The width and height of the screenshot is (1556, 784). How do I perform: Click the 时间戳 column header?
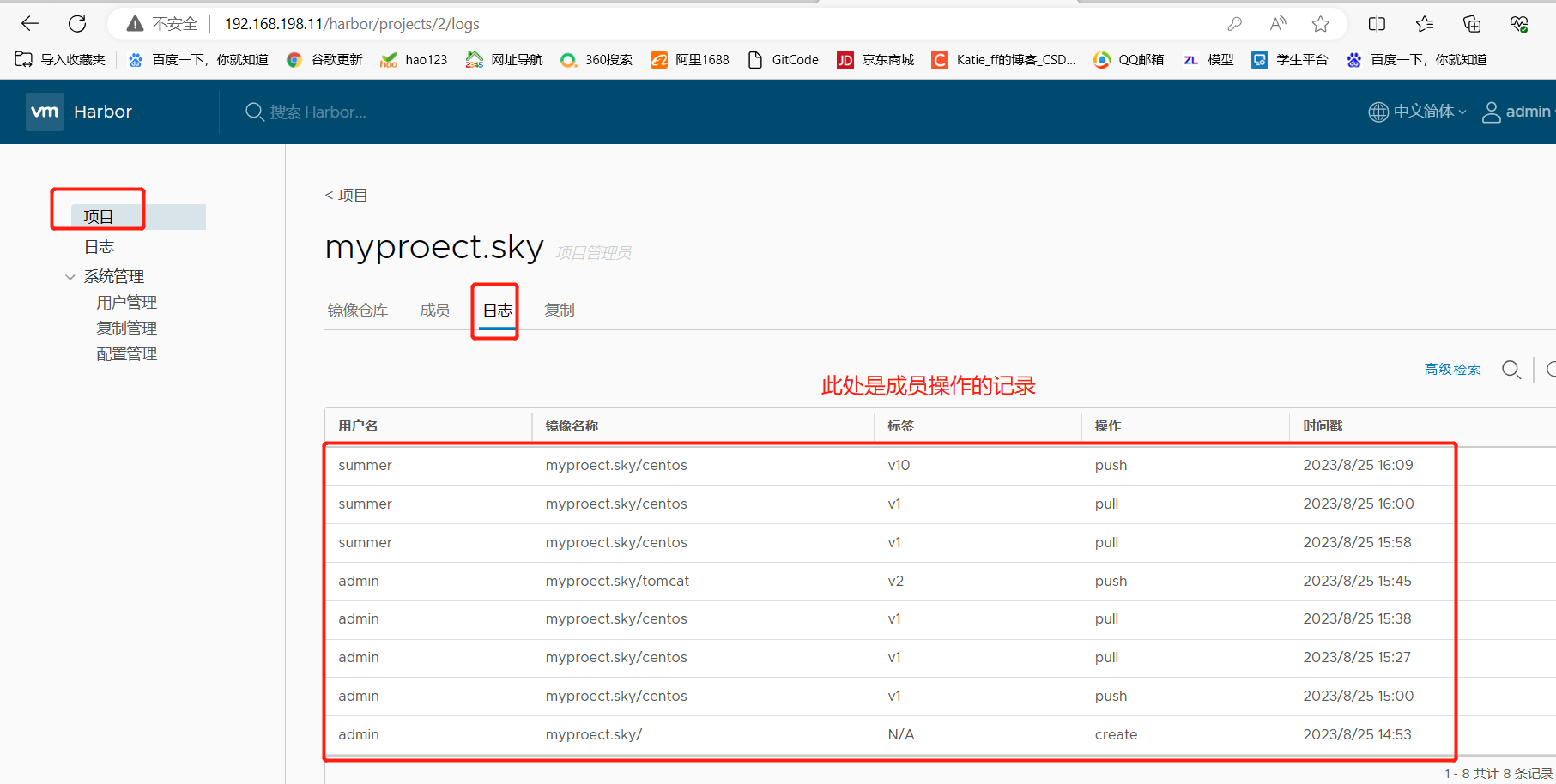(x=1323, y=426)
